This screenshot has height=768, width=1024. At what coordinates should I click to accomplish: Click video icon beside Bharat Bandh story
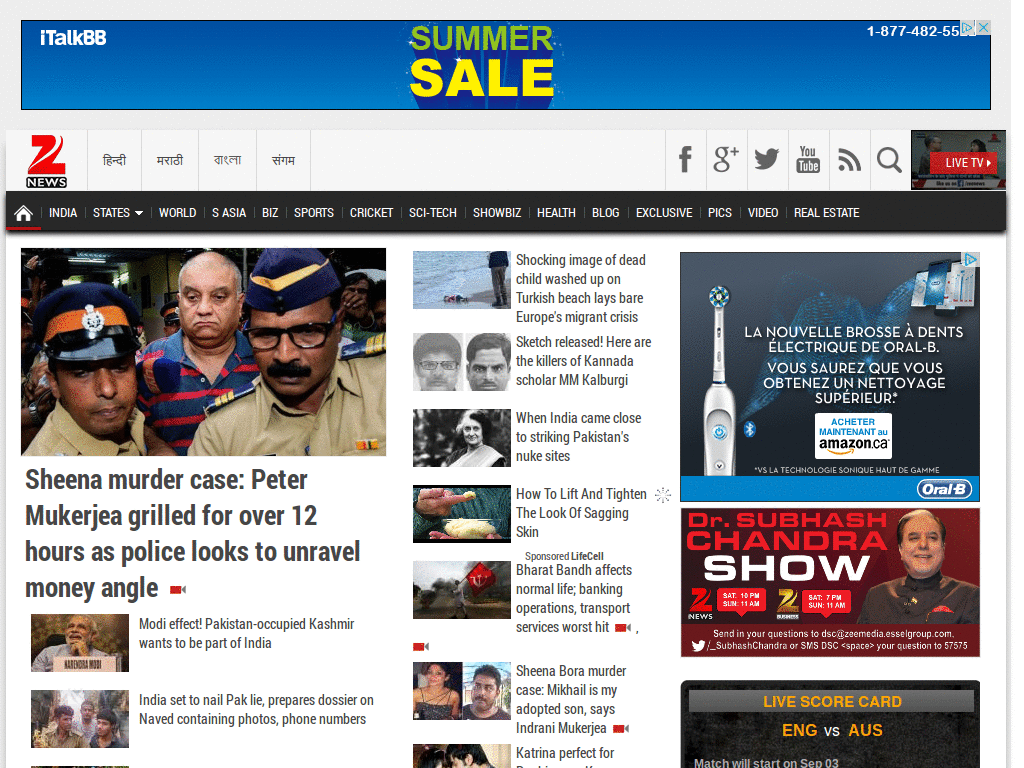click(x=622, y=628)
